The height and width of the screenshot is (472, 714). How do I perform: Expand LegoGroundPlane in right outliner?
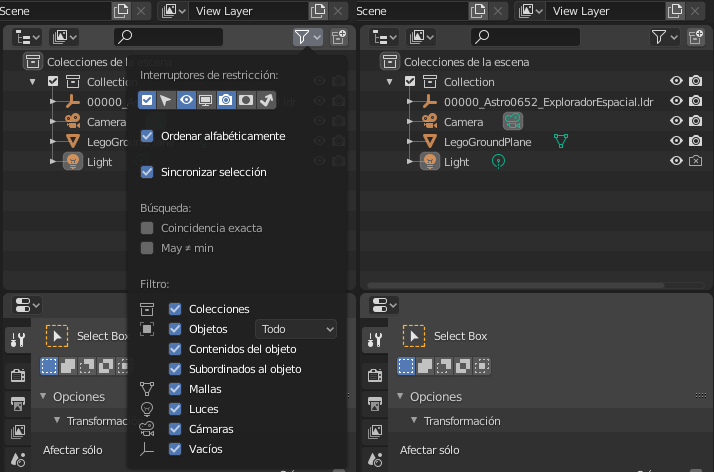tap(410, 142)
